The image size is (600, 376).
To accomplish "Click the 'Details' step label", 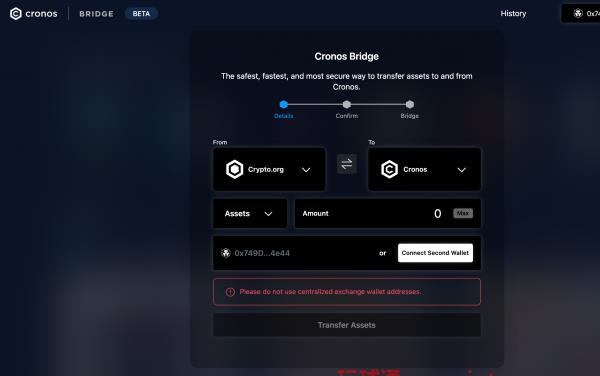I will coord(284,116).
